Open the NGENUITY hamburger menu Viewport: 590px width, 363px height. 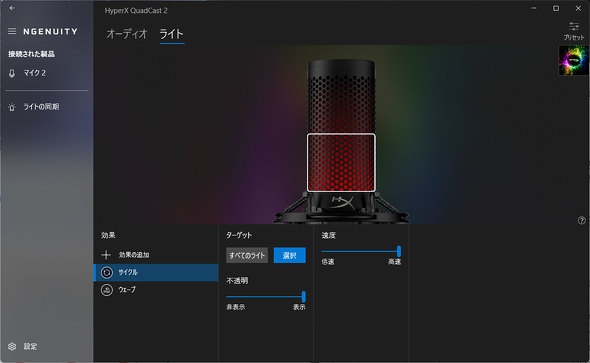point(12,31)
